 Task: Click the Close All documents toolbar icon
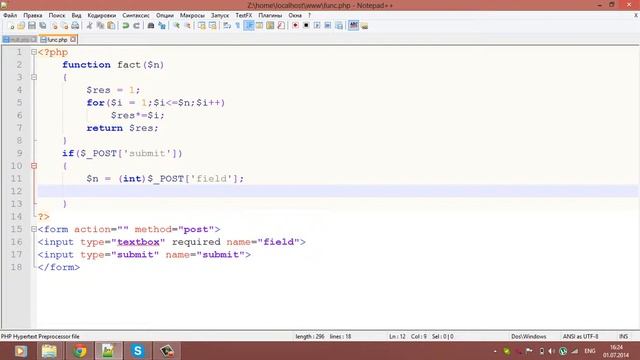click(64, 26)
